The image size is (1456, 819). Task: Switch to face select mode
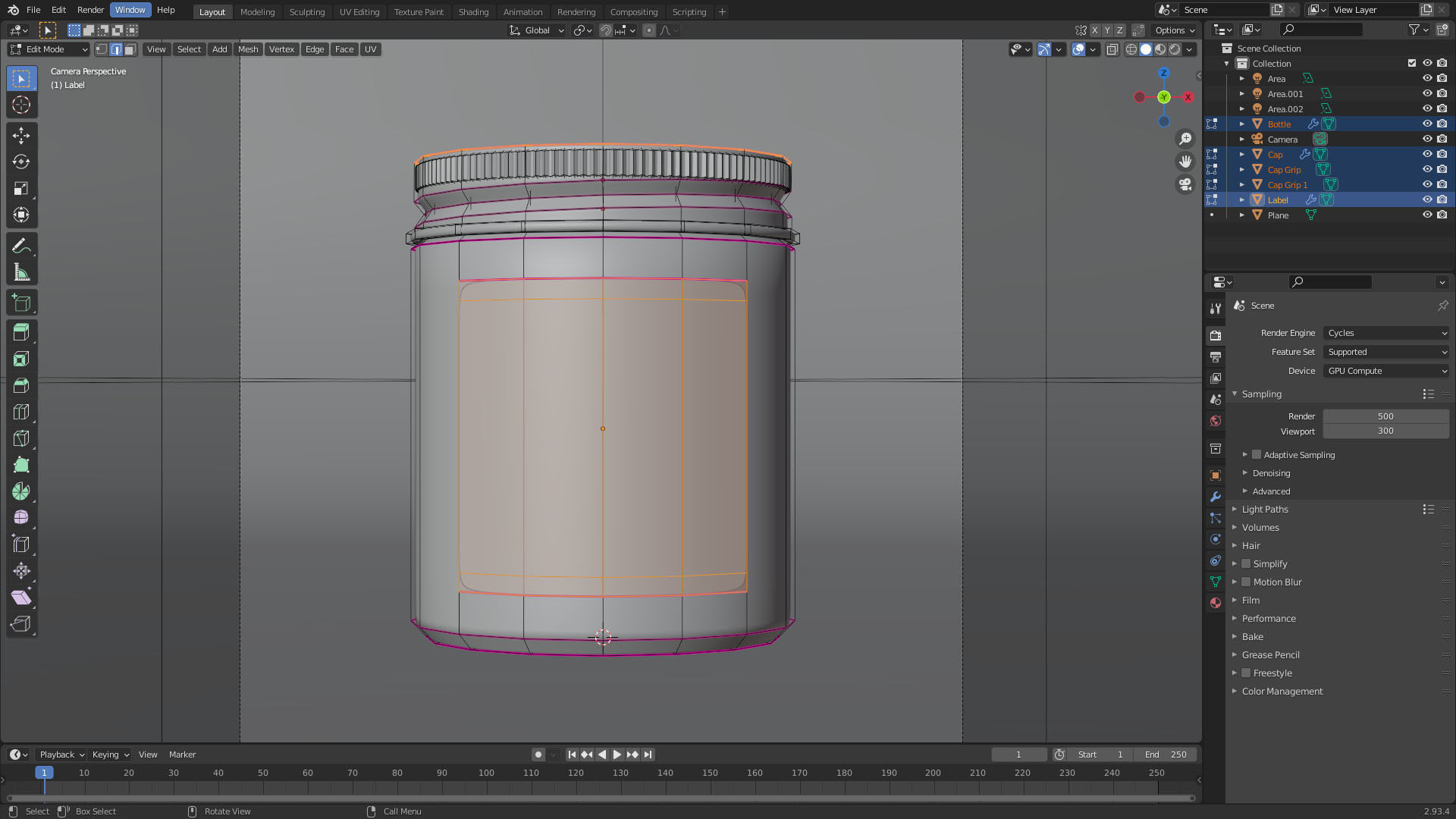[130, 49]
